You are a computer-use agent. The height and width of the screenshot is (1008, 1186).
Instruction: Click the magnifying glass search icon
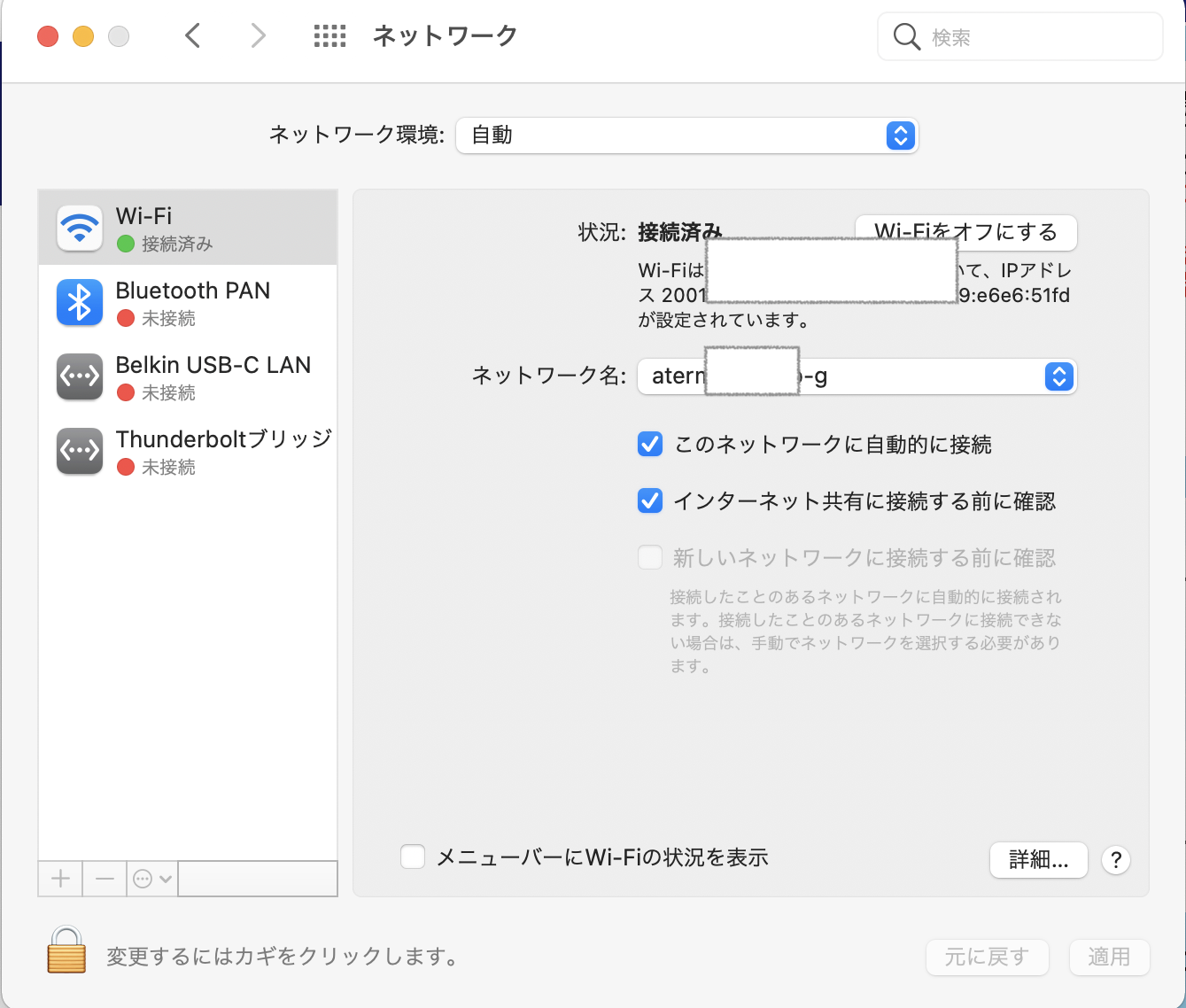[x=906, y=36]
